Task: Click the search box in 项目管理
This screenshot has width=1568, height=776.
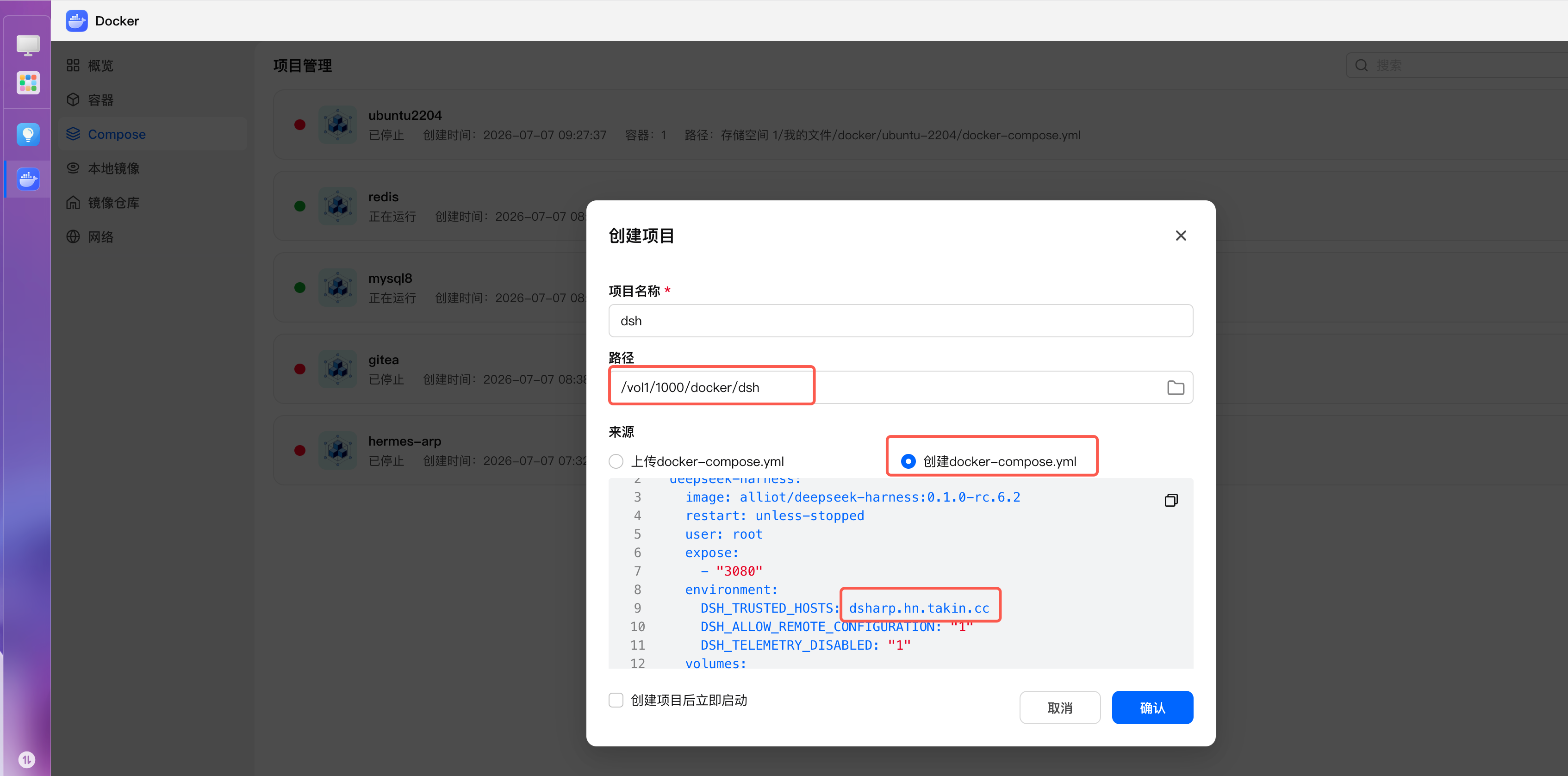Action: coord(1456,65)
